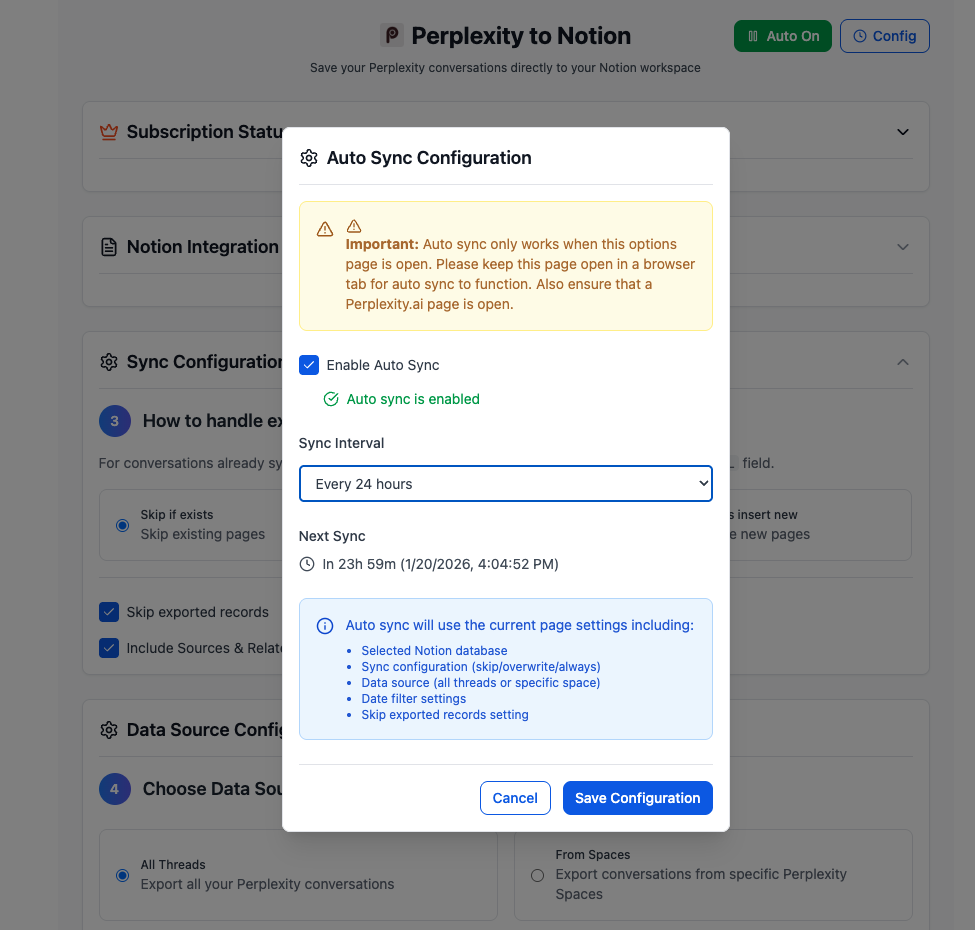Click the document icon beside Notion Integration
975x930 pixels.
tap(108, 246)
